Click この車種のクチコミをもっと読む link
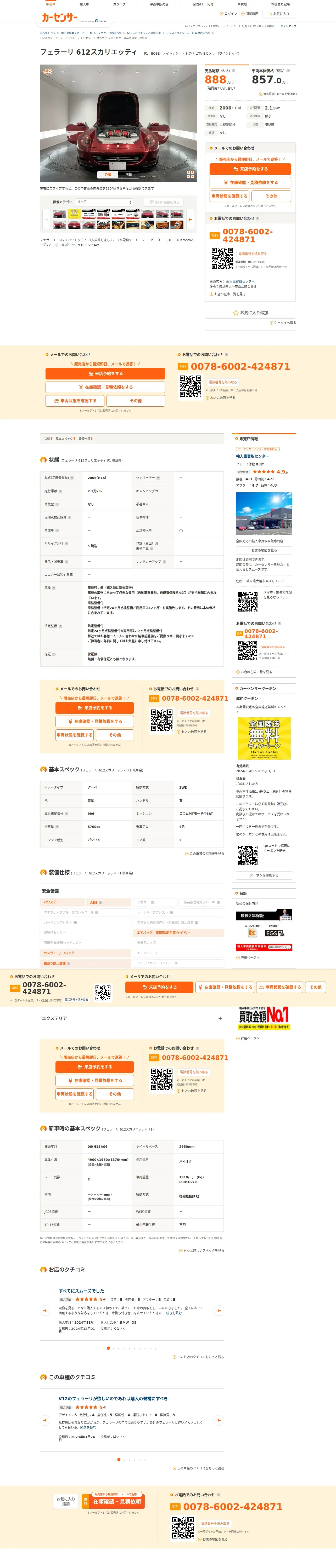This screenshot has height=1568, width=336. (x=199, y=1468)
